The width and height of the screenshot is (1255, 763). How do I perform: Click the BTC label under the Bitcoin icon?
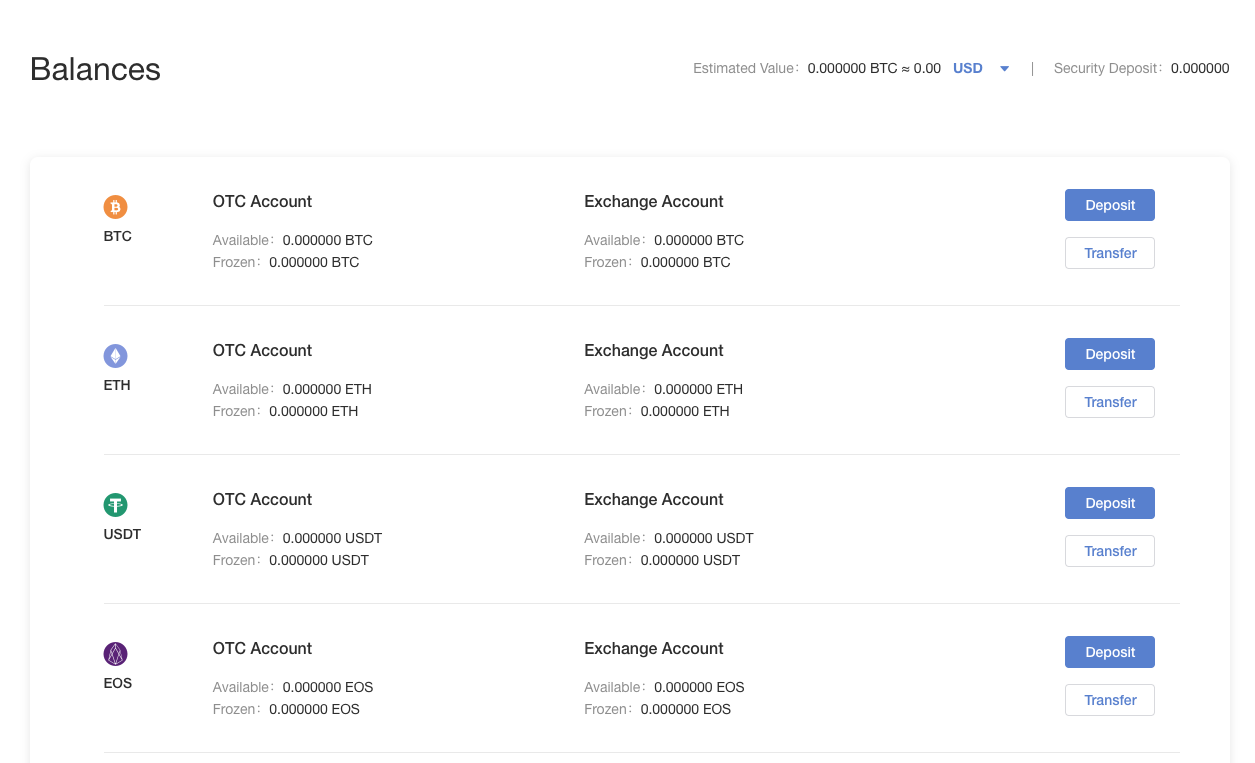117,236
